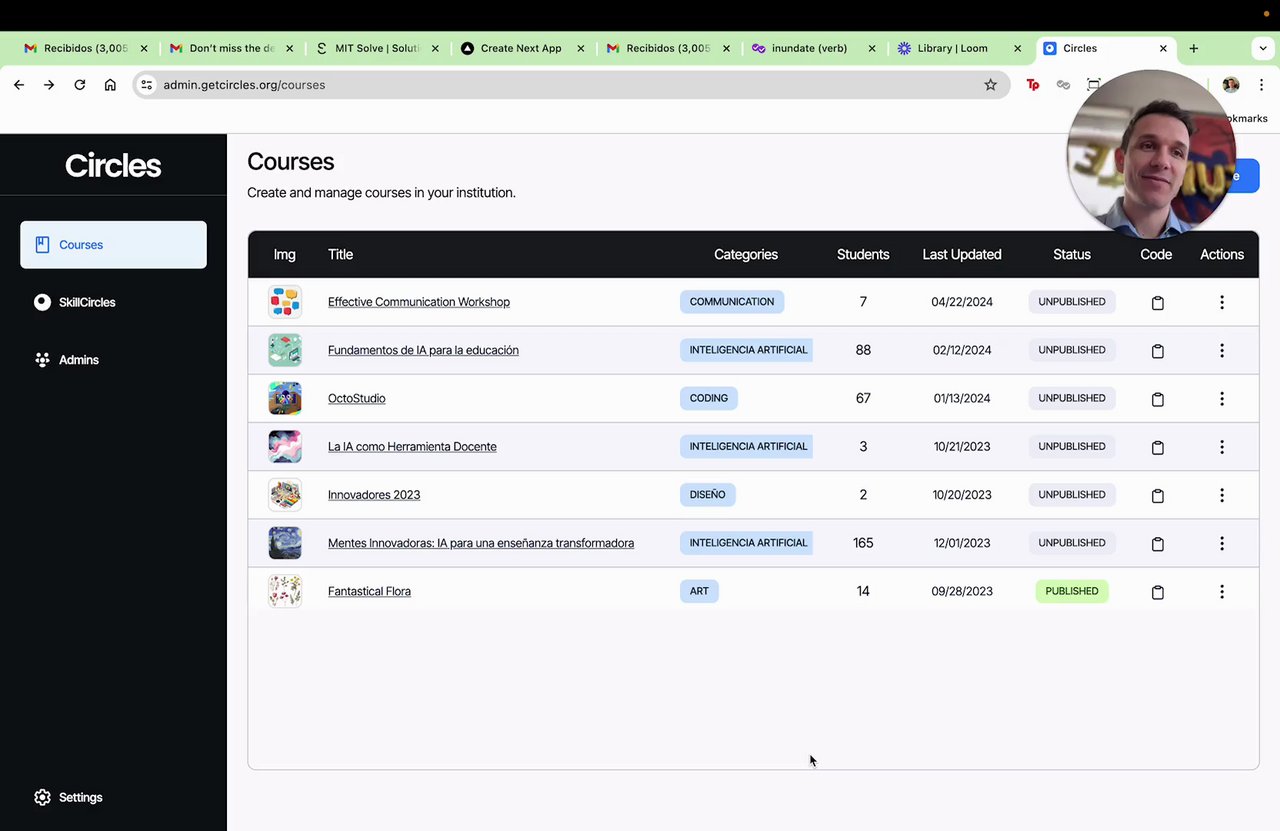View site information icon in address bar
The image size is (1280, 831).
(x=147, y=85)
